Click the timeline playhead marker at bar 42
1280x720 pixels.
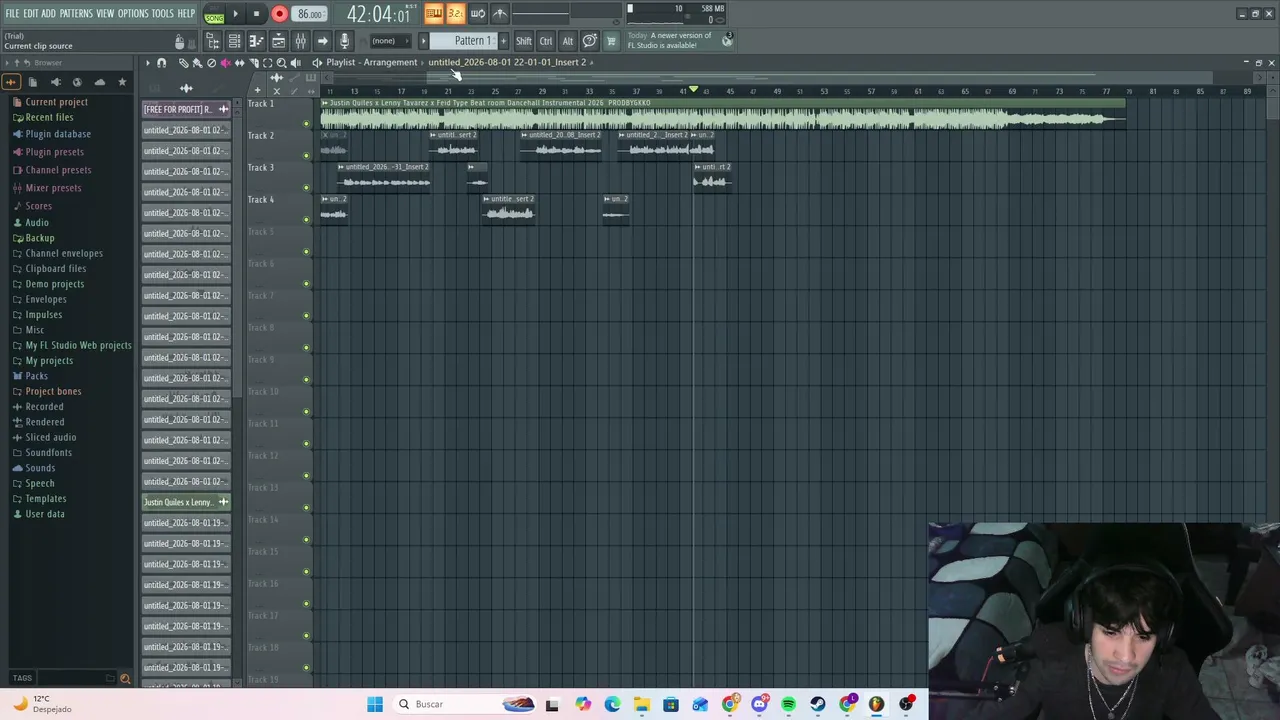(693, 90)
